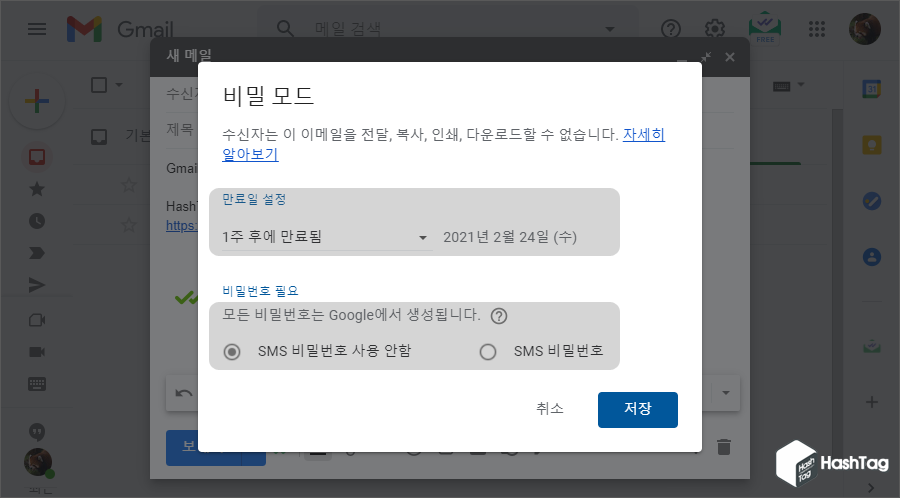Open the mail tracker side panel icon
The height and width of the screenshot is (498, 900).
coord(871,346)
